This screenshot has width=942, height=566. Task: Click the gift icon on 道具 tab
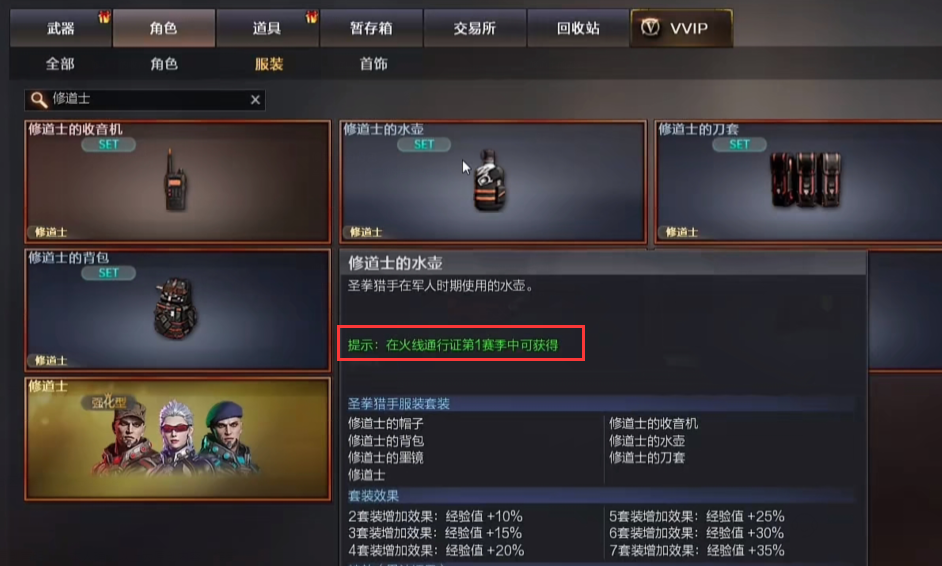pos(311,17)
